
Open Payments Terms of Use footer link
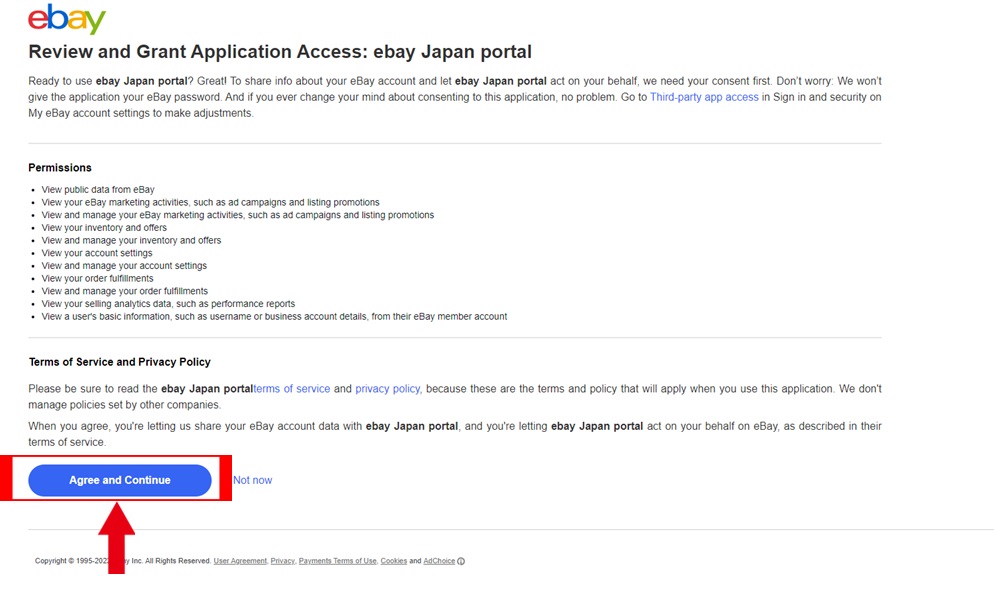coord(337,561)
